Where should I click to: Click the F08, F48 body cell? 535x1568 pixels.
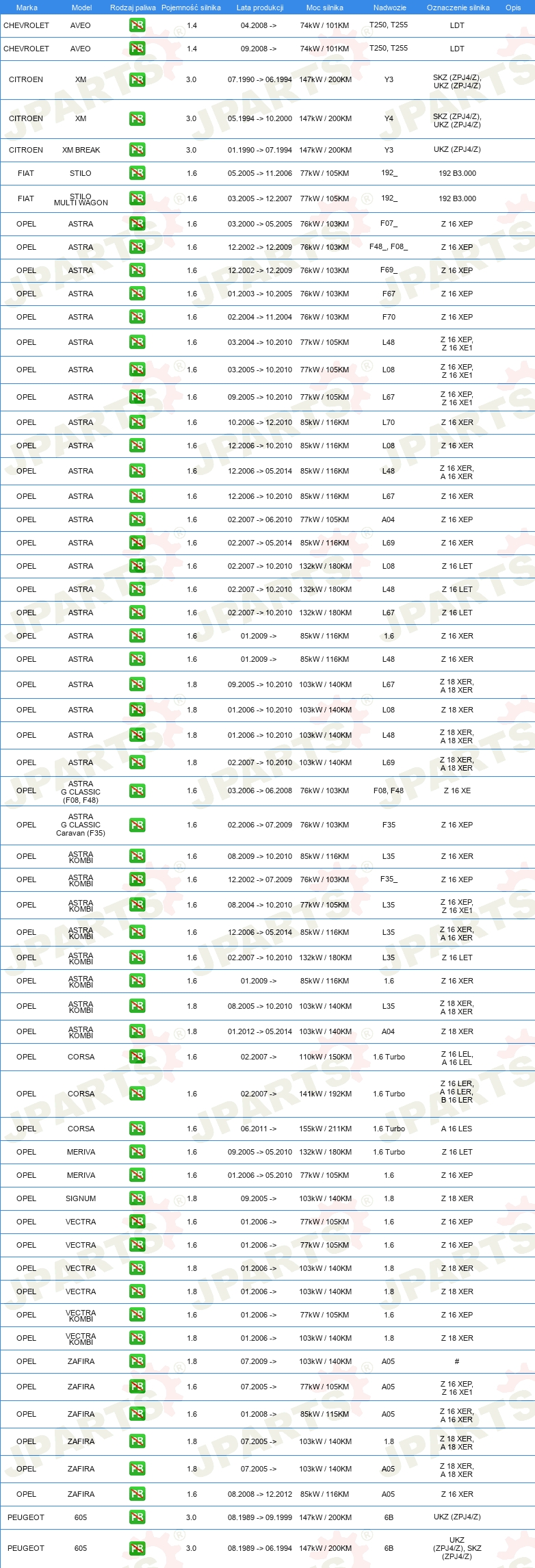[389, 791]
